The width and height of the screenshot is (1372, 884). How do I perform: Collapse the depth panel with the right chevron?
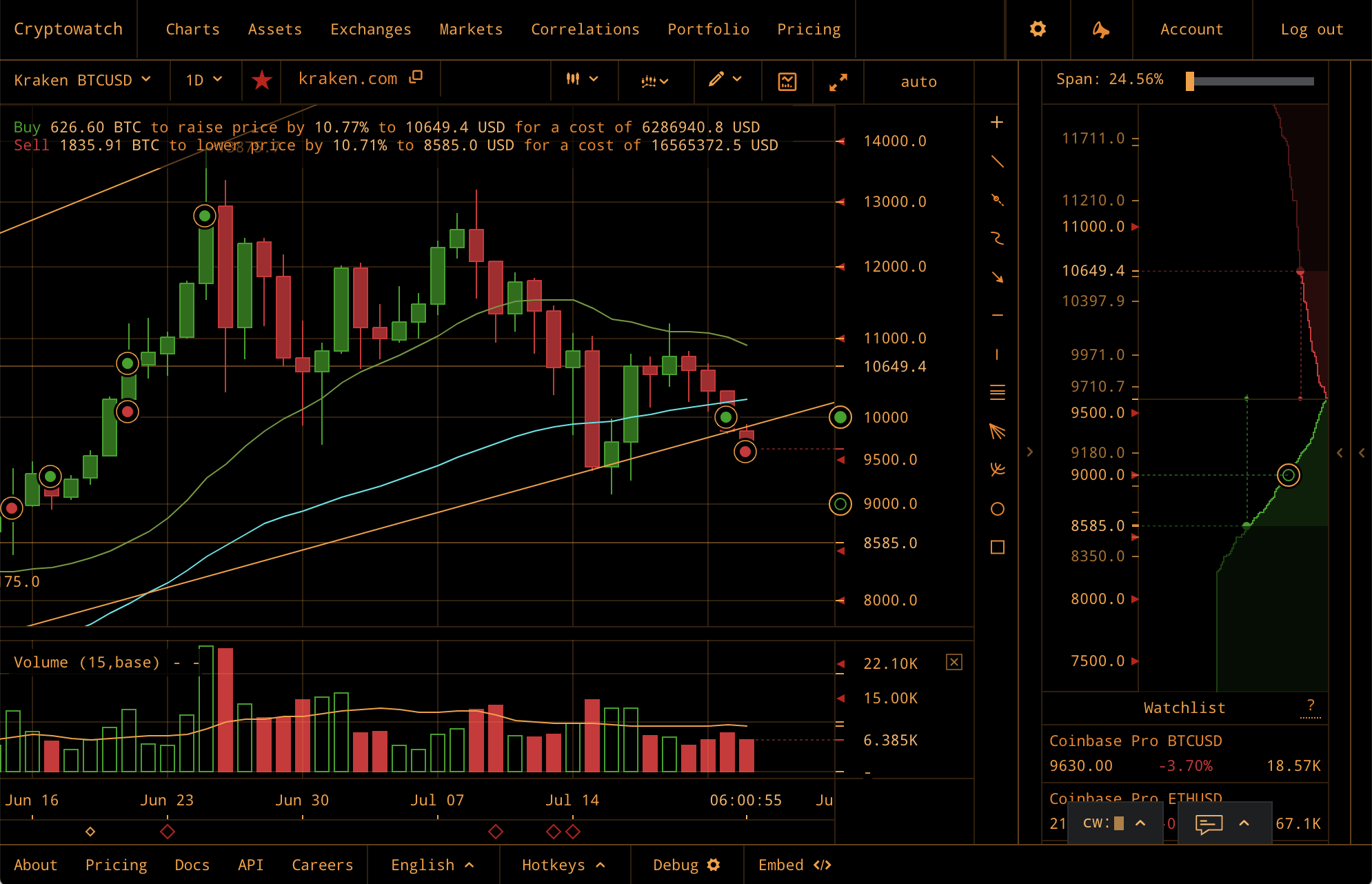(1030, 452)
